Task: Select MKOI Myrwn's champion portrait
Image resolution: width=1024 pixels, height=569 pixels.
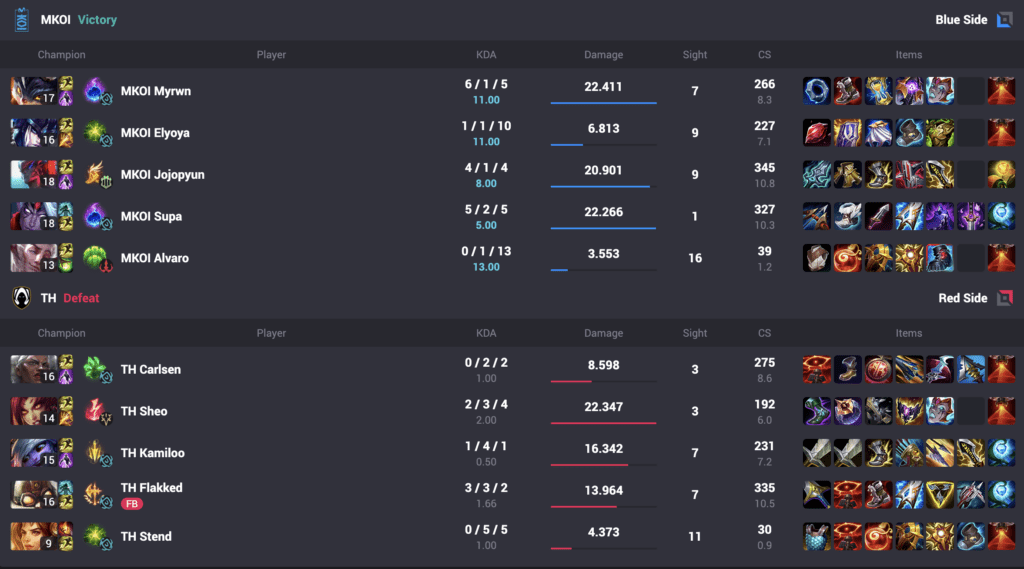Action: tap(33, 91)
